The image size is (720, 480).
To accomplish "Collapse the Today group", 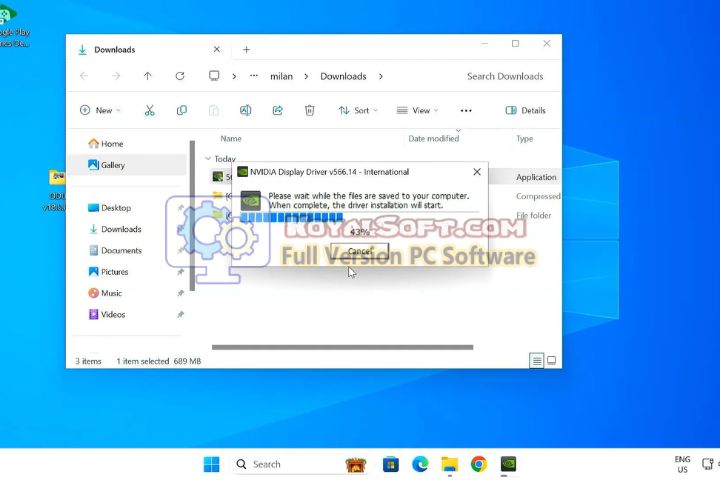I will pos(208,158).
